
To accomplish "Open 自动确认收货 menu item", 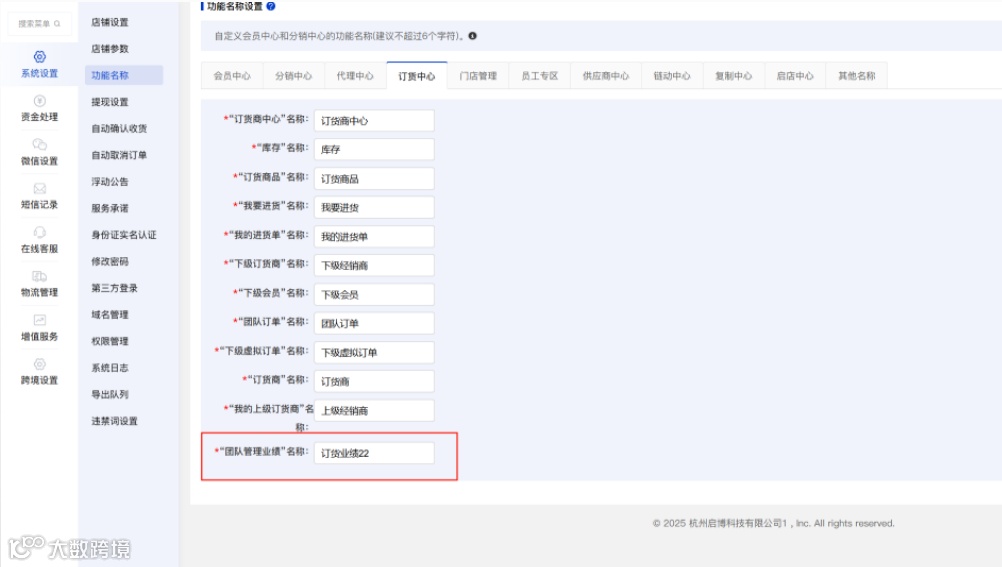I will 119,128.
